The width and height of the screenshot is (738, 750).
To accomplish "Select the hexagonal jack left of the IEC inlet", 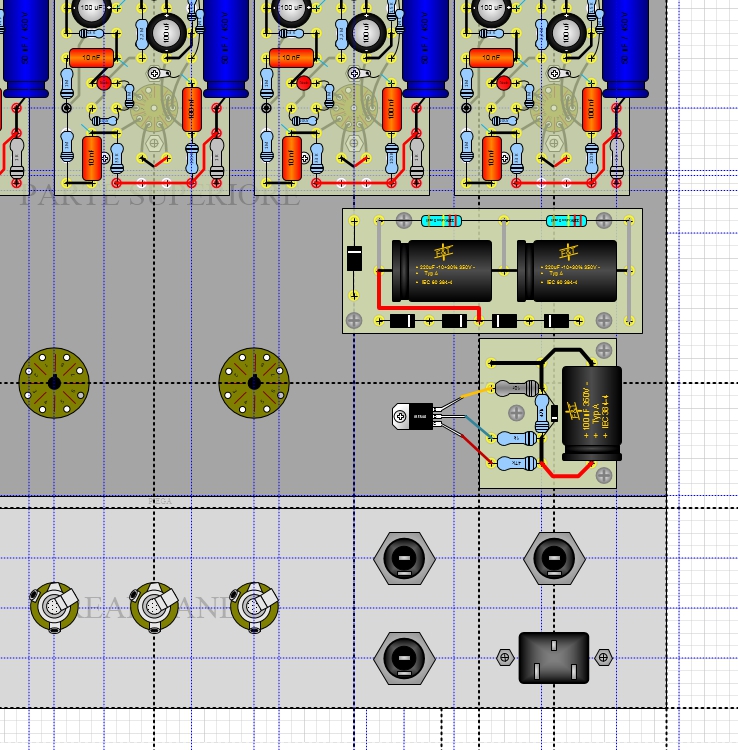I will [402, 657].
